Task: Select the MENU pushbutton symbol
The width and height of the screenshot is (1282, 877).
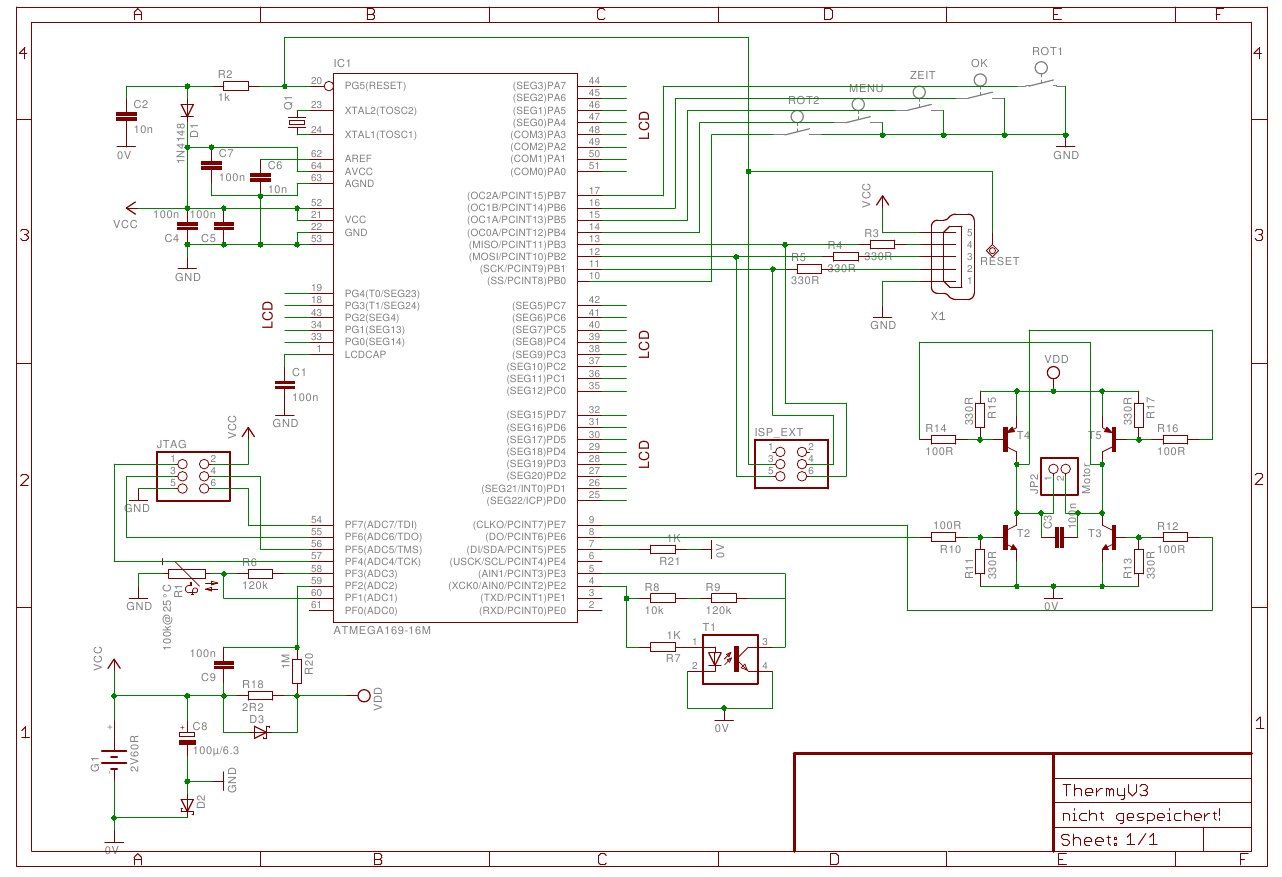Action: pos(859,113)
